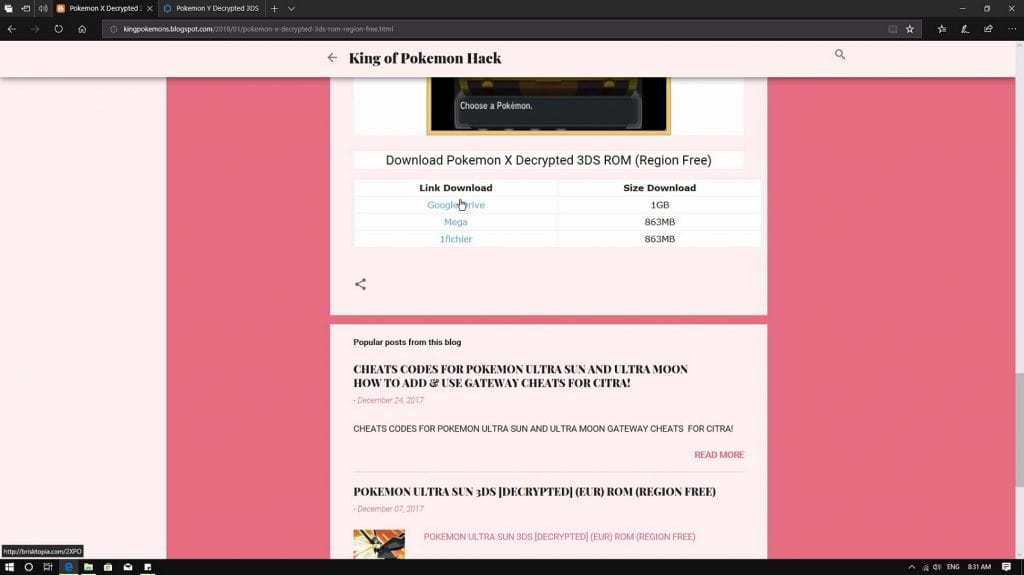Show hidden system tray icons
The image size is (1024, 575).
(x=912, y=567)
